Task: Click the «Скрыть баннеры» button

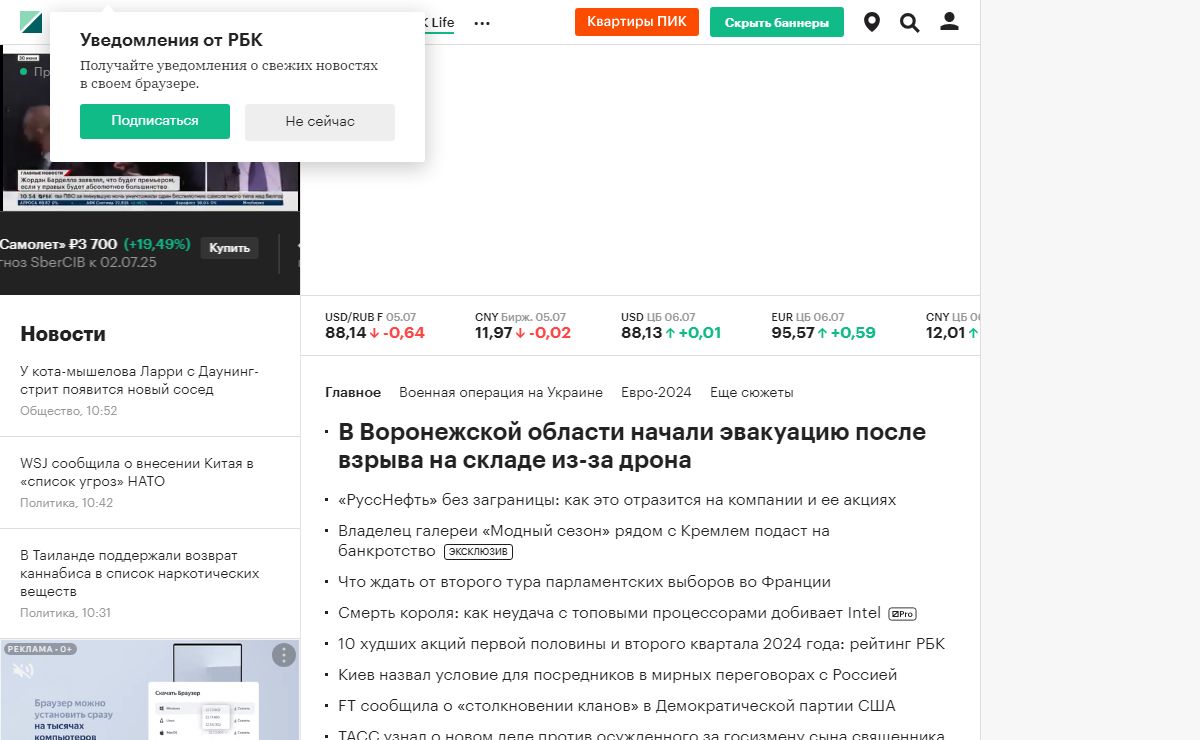Action: click(x=777, y=22)
